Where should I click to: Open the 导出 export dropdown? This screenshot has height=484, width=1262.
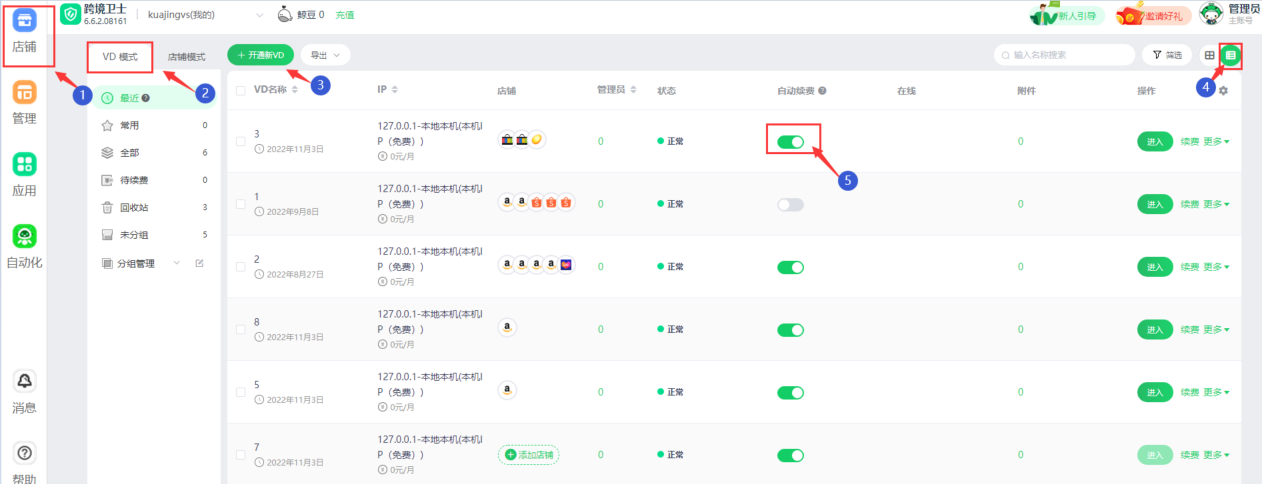[325, 55]
